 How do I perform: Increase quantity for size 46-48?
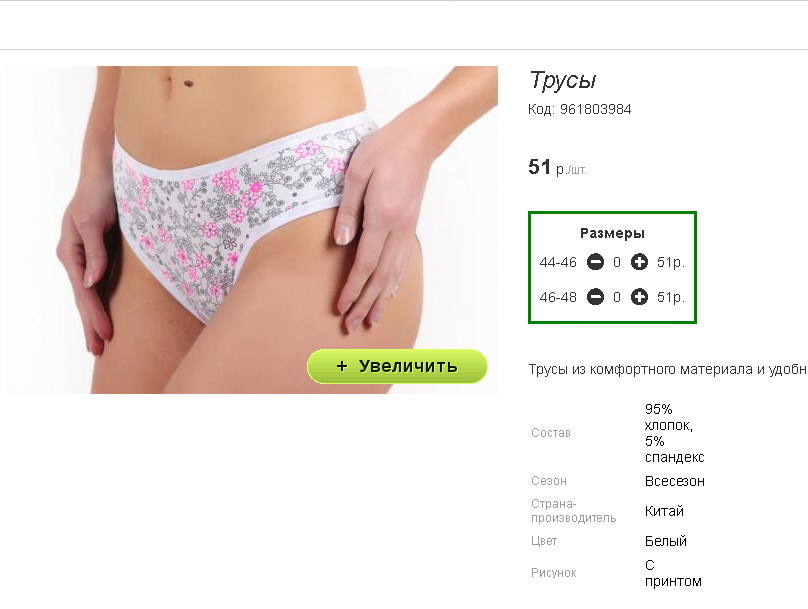click(x=639, y=297)
